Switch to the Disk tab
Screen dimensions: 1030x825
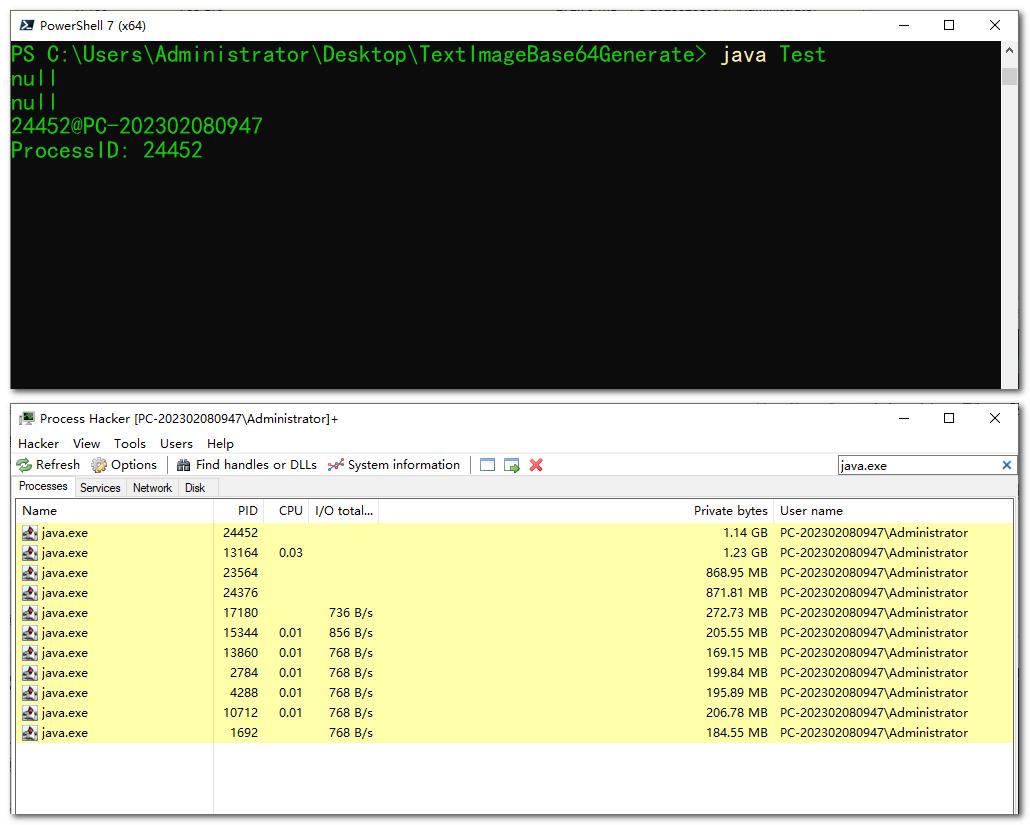pyautogui.click(x=195, y=488)
